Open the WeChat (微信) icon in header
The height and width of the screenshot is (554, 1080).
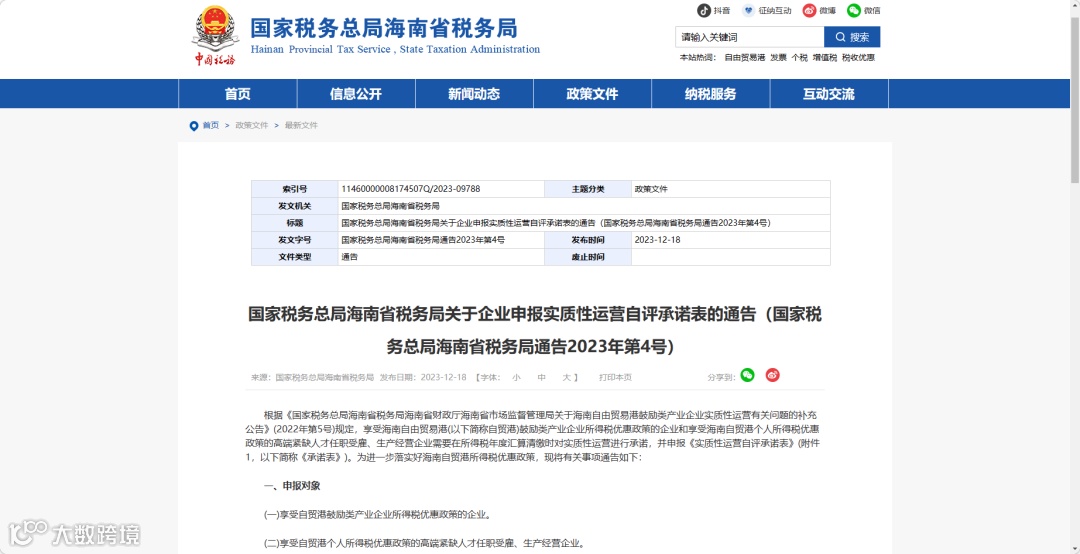click(x=854, y=10)
